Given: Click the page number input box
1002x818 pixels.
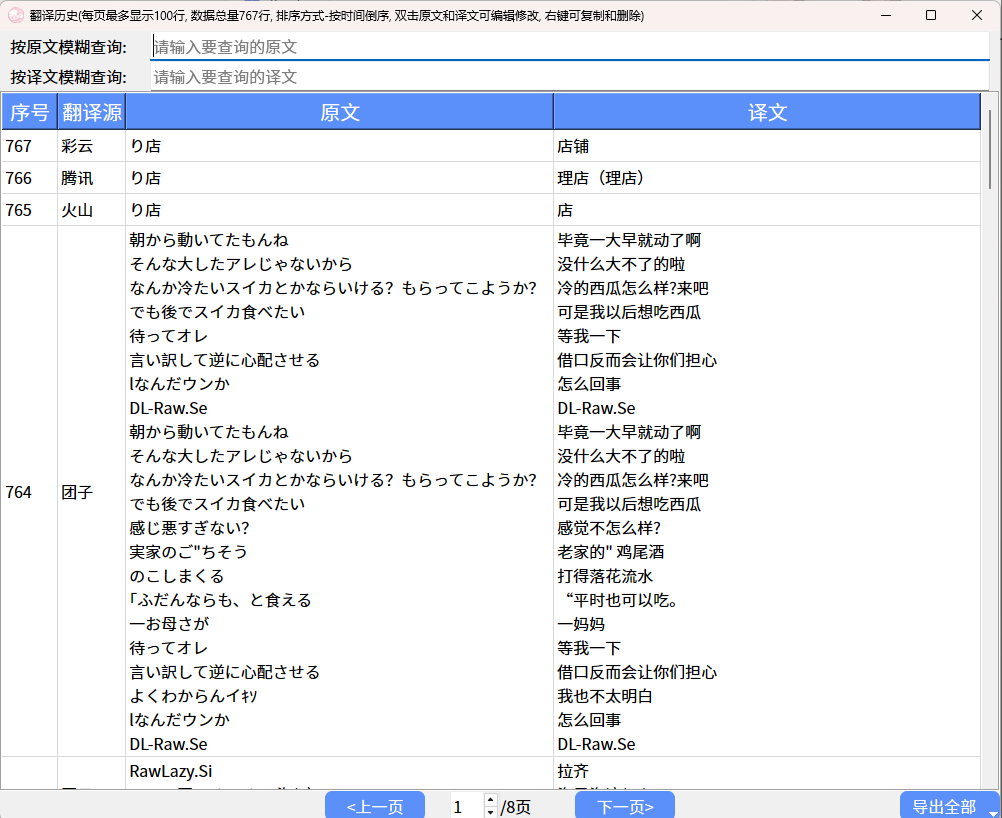Looking at the screenshot, I should (463, 806).
